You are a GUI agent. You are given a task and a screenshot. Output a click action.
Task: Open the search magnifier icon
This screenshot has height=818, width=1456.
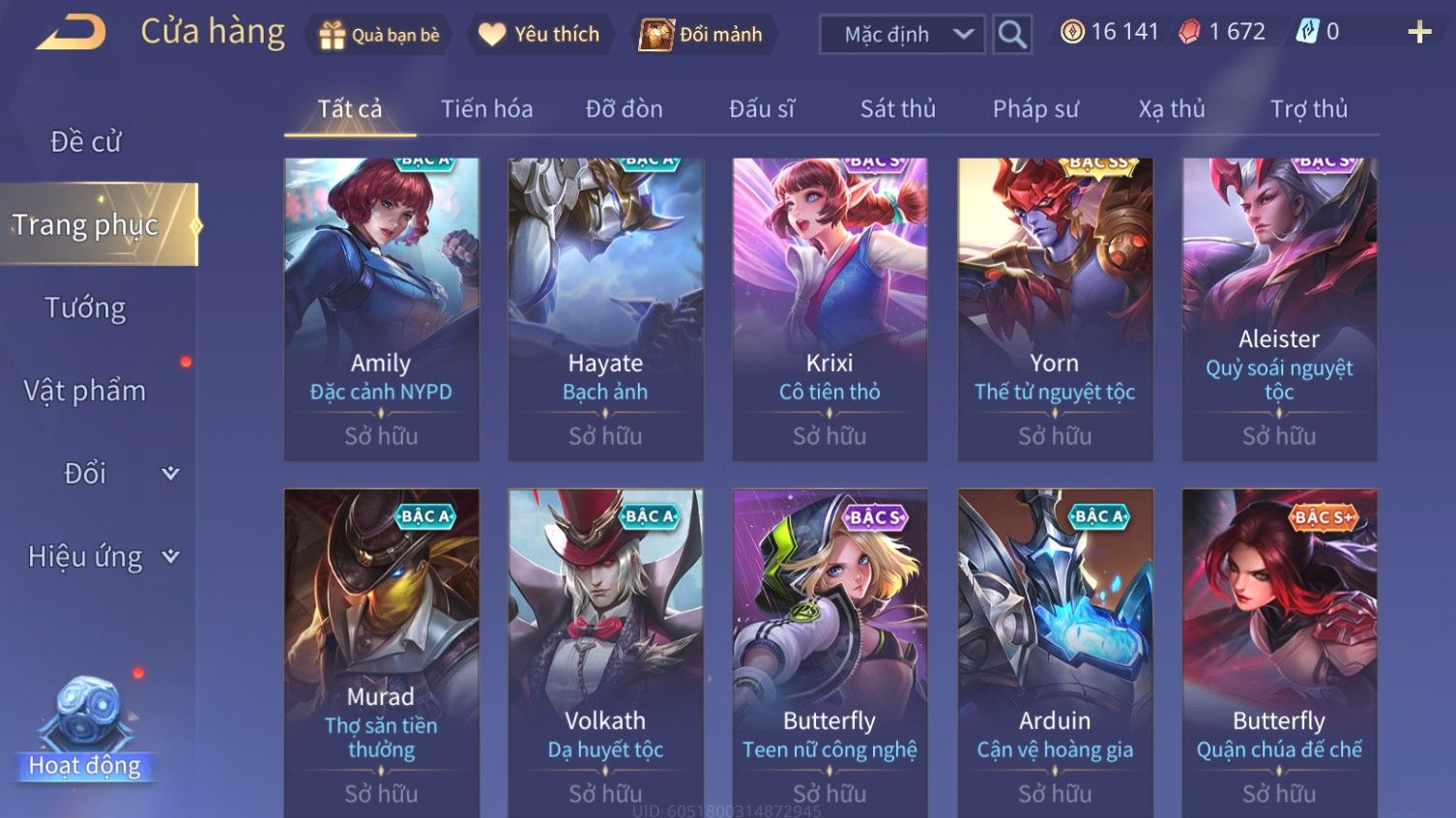point(1012,34)
